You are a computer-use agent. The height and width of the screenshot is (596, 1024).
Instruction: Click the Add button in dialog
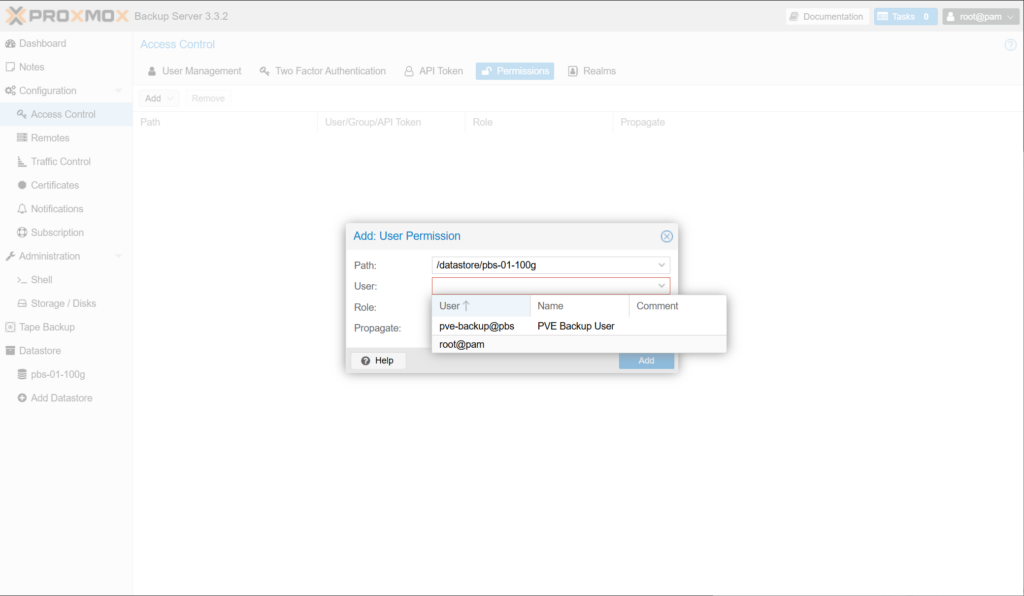[x=646, y=360]
